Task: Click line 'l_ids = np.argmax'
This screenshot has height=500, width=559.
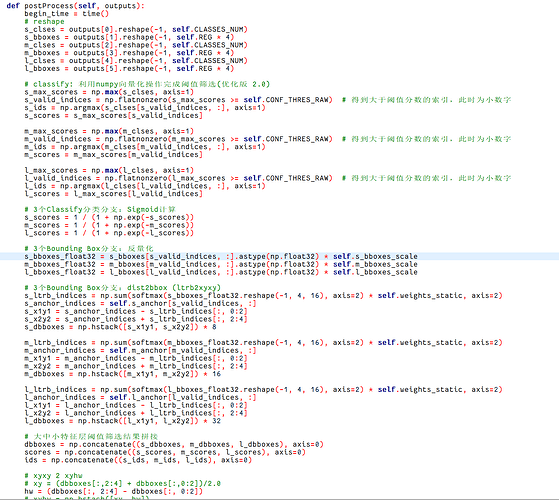Action: coord(145,186)
